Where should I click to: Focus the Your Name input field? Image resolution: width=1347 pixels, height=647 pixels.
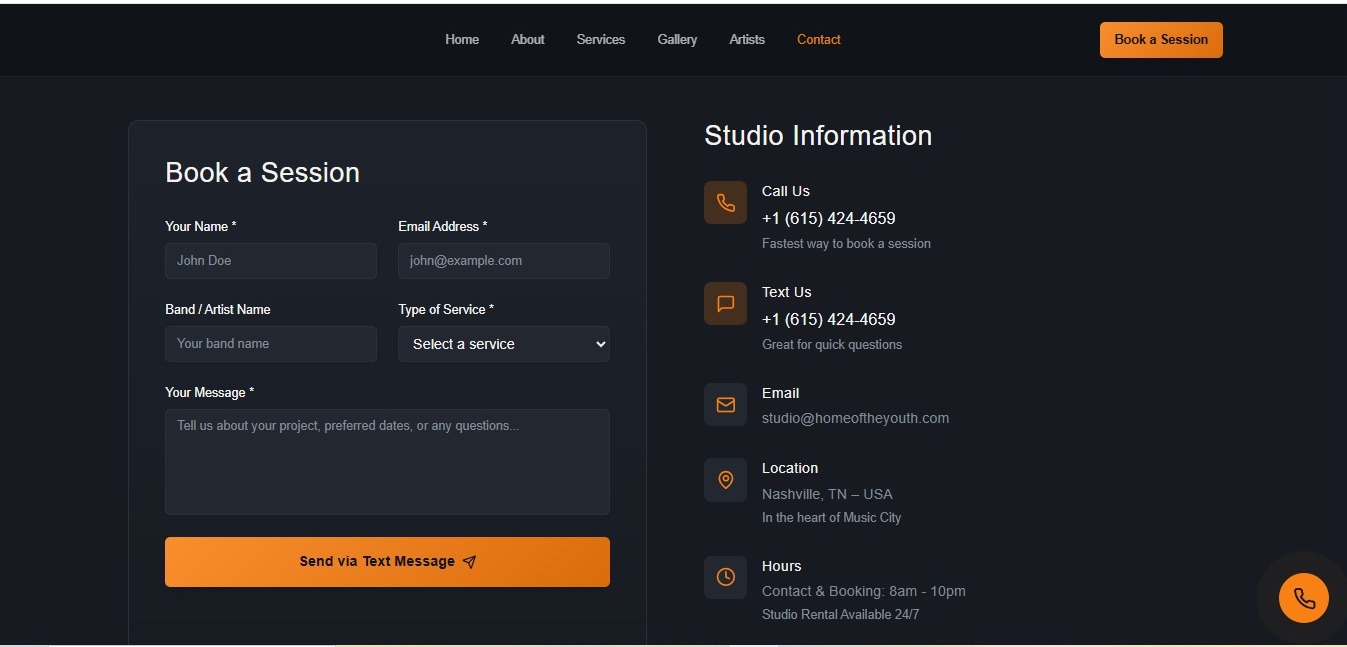point(270,261)
